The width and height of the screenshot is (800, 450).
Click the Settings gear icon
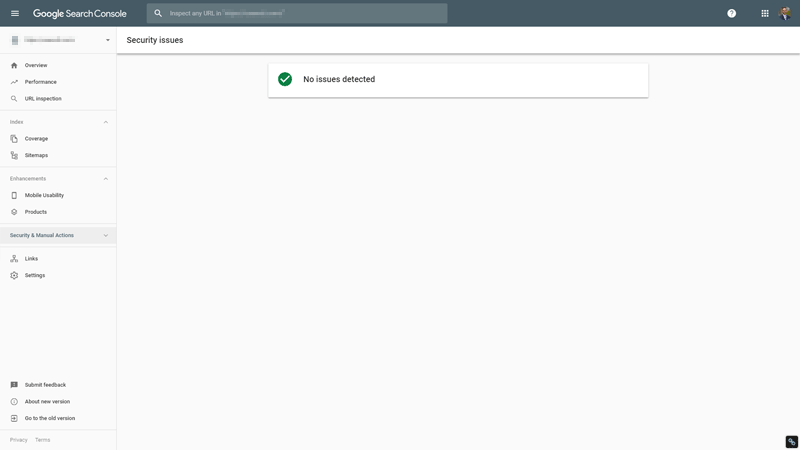click(14, 275)
